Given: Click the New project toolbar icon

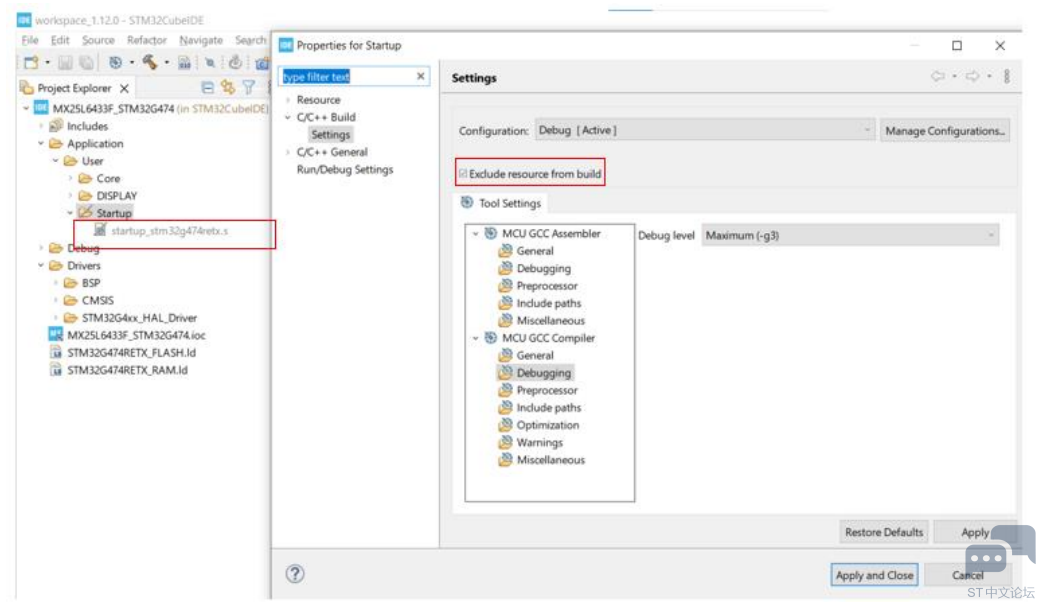Looking at the screenshot, I should pos(31,63).
